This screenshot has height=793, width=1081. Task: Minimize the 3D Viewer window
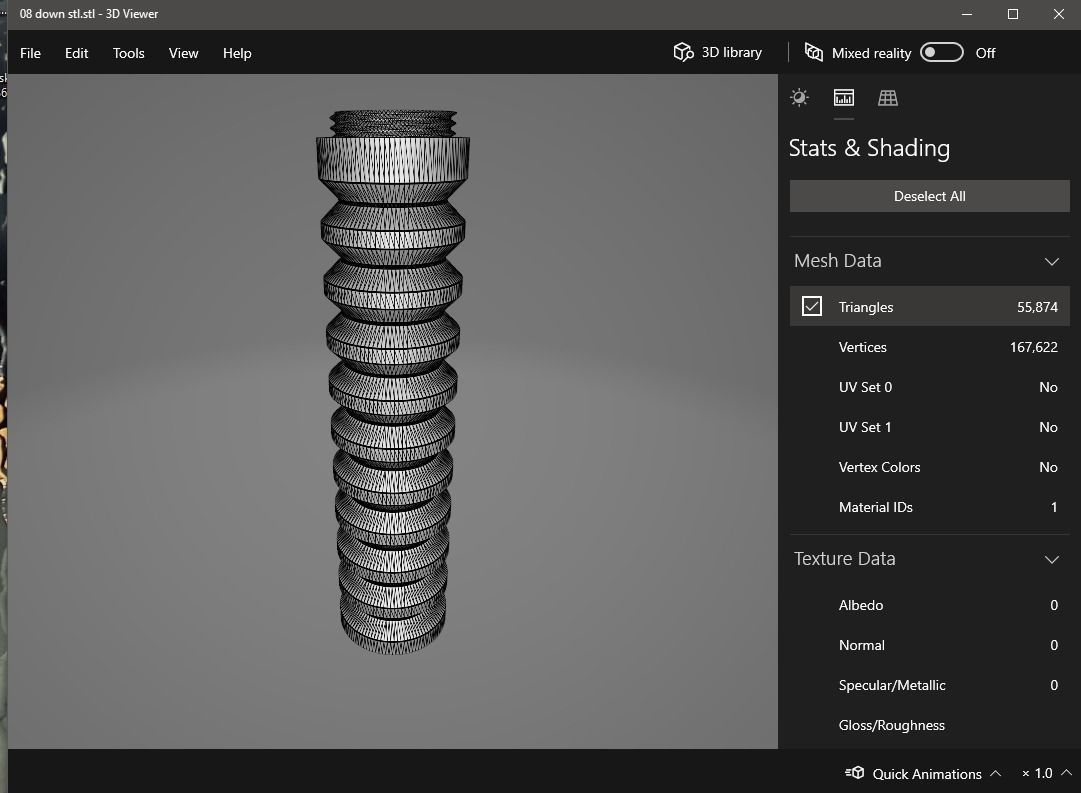(967, 14)
